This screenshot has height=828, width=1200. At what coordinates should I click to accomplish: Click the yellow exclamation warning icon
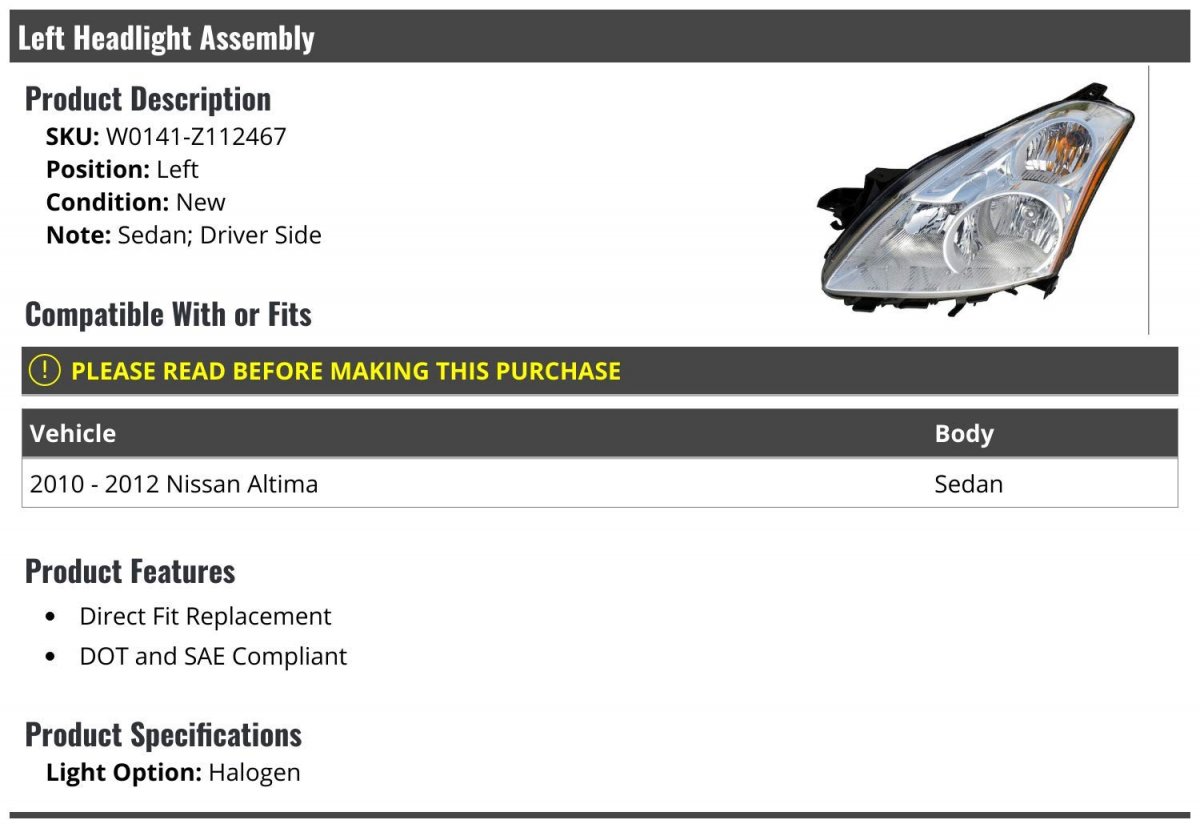(x=45, y=371)
